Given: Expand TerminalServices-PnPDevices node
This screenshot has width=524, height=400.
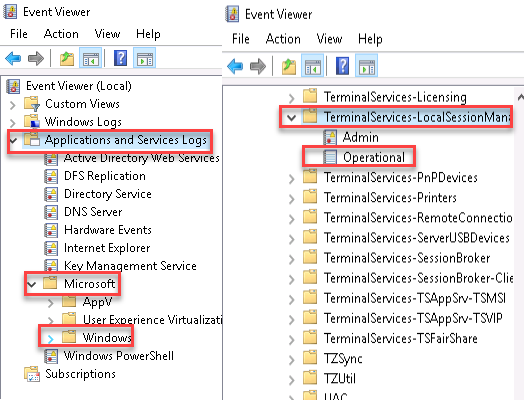Looking at the screenshot, I should coord(292,179).
